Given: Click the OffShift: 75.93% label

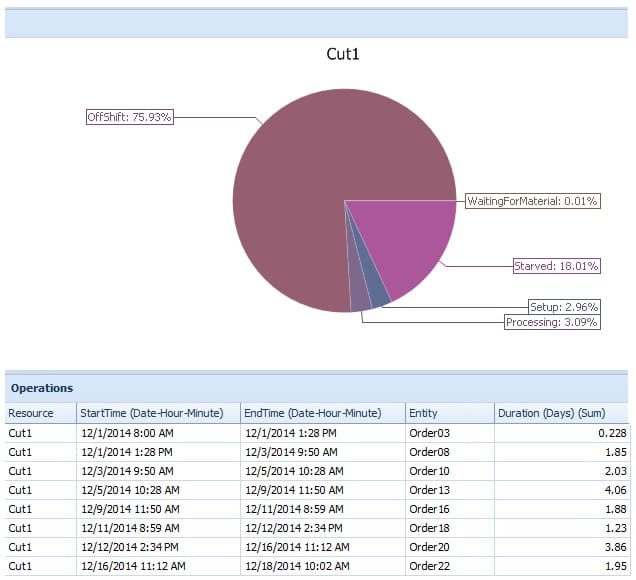Looking at the screenshot, I should point(130,117).
